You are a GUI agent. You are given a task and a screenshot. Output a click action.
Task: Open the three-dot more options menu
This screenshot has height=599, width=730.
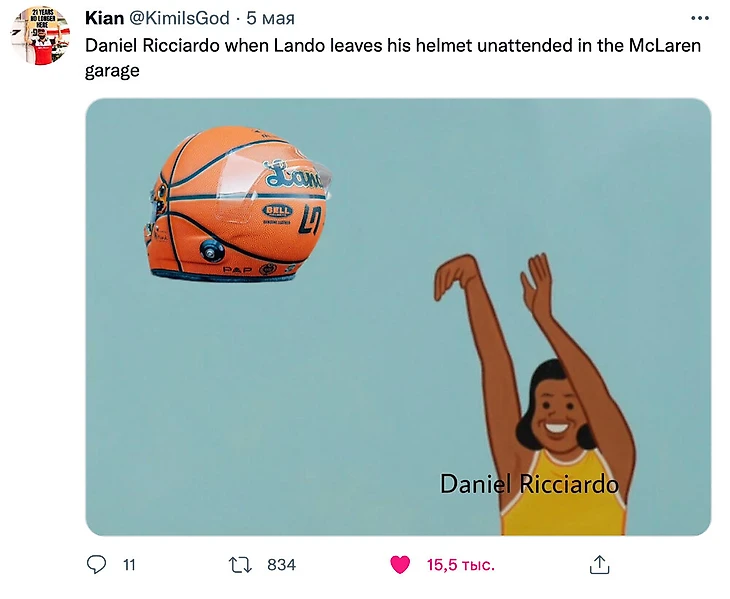[700, 18]
